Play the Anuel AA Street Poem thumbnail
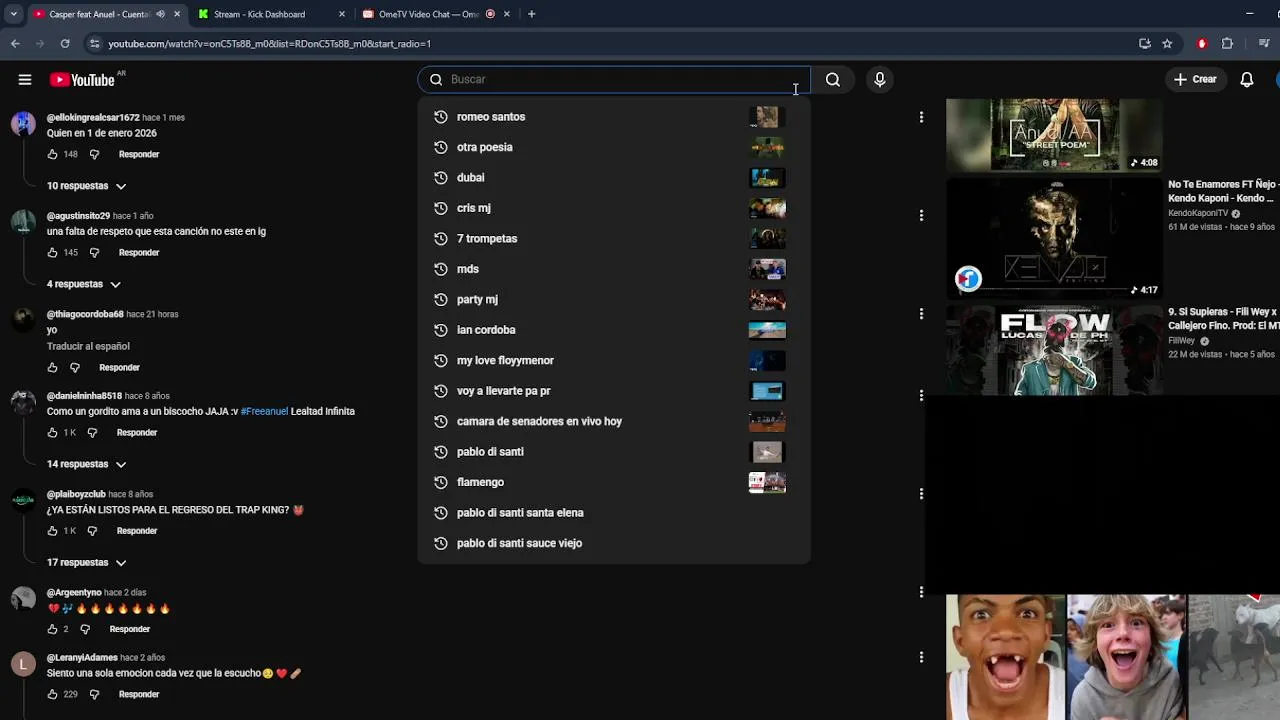The width and height of the screenshot is (1280, 720). pyautogui.click(x=1054, y=135)
